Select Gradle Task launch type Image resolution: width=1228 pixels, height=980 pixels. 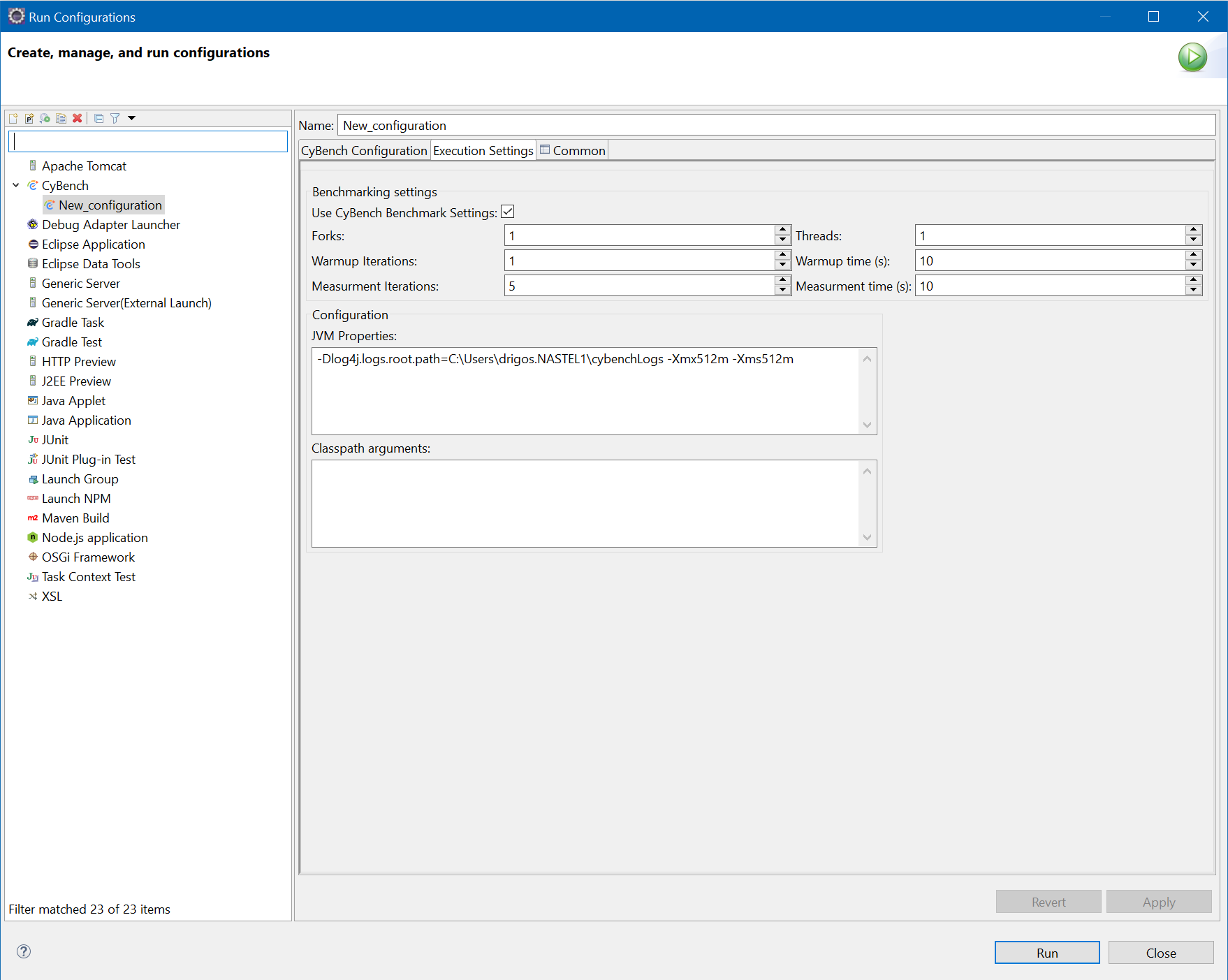click(x=73, y=322)
